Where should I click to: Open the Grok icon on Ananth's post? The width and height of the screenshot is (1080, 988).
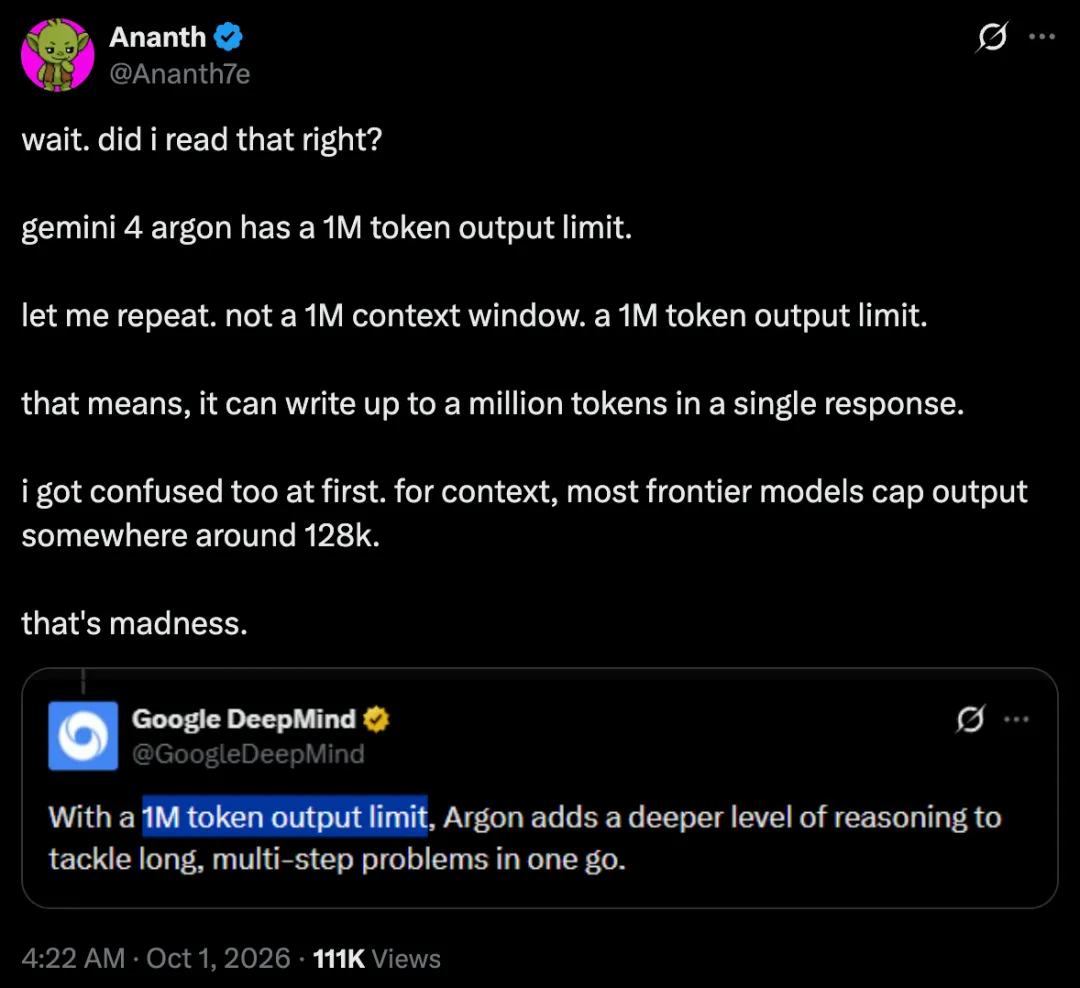click(992, 37)
